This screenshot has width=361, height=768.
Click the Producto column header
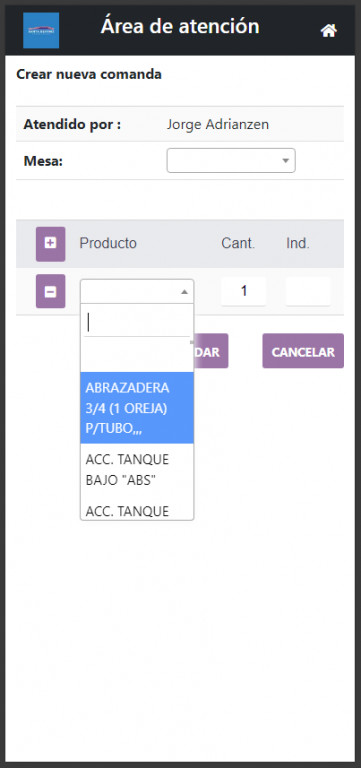click(108, 243)
